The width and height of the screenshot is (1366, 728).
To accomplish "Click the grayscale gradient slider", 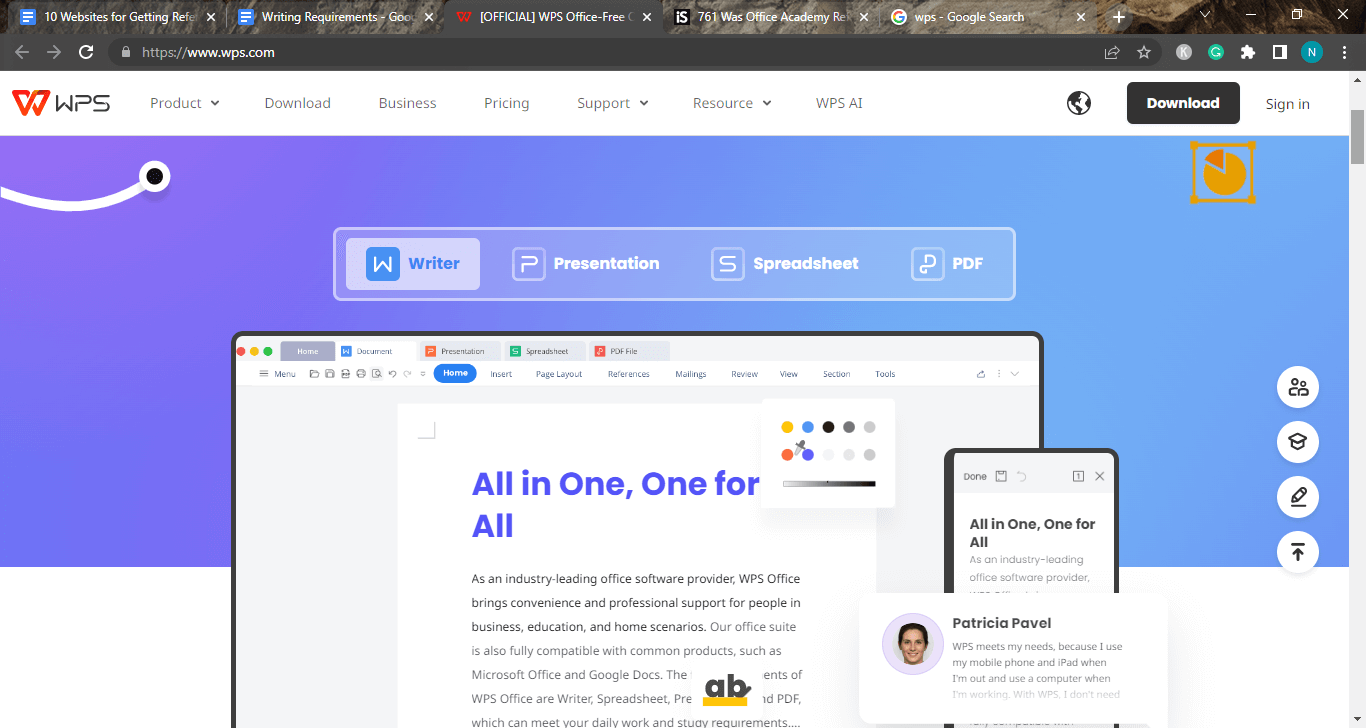I will [x=829, y=483].
